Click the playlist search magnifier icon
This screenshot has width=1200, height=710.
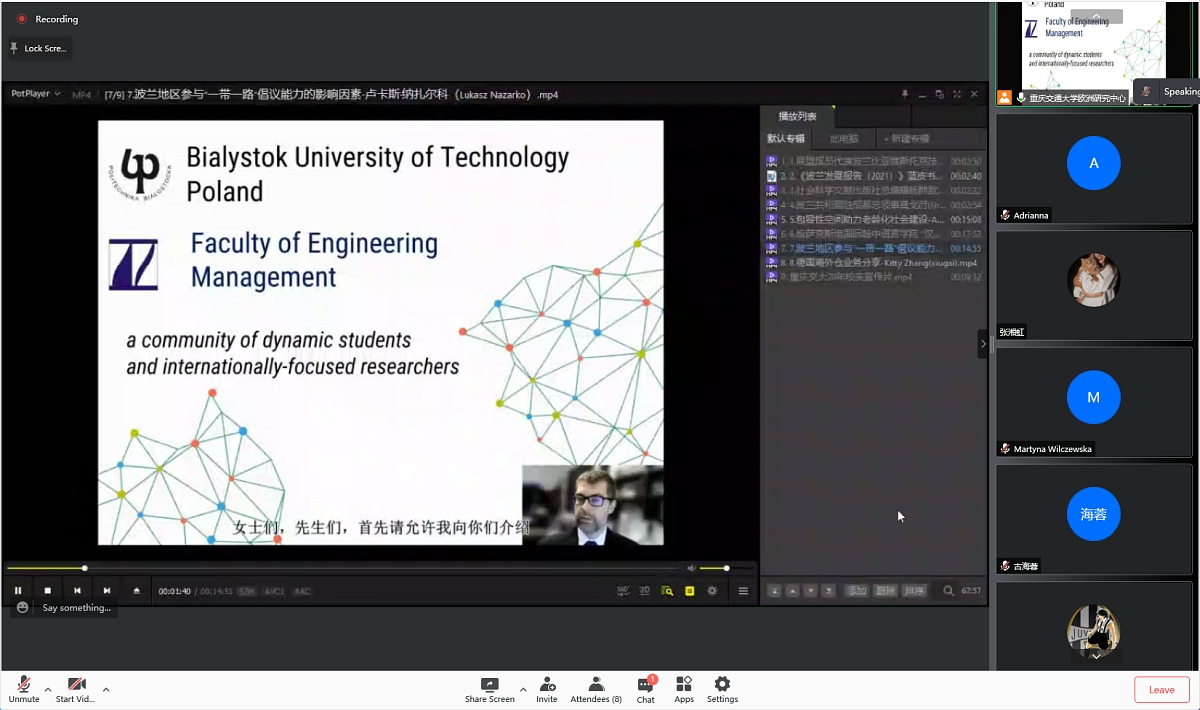tap(948, 591)
